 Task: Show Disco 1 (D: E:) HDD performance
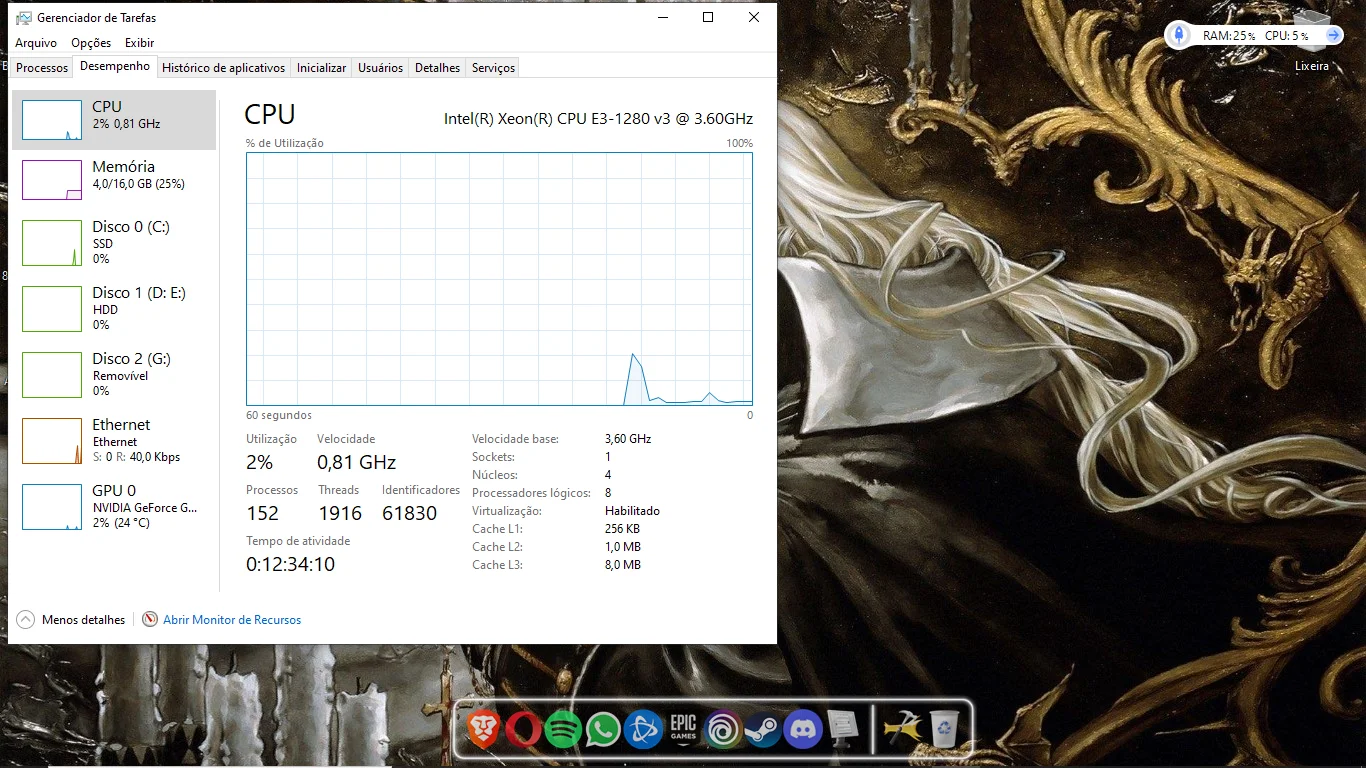pos(114,309)
